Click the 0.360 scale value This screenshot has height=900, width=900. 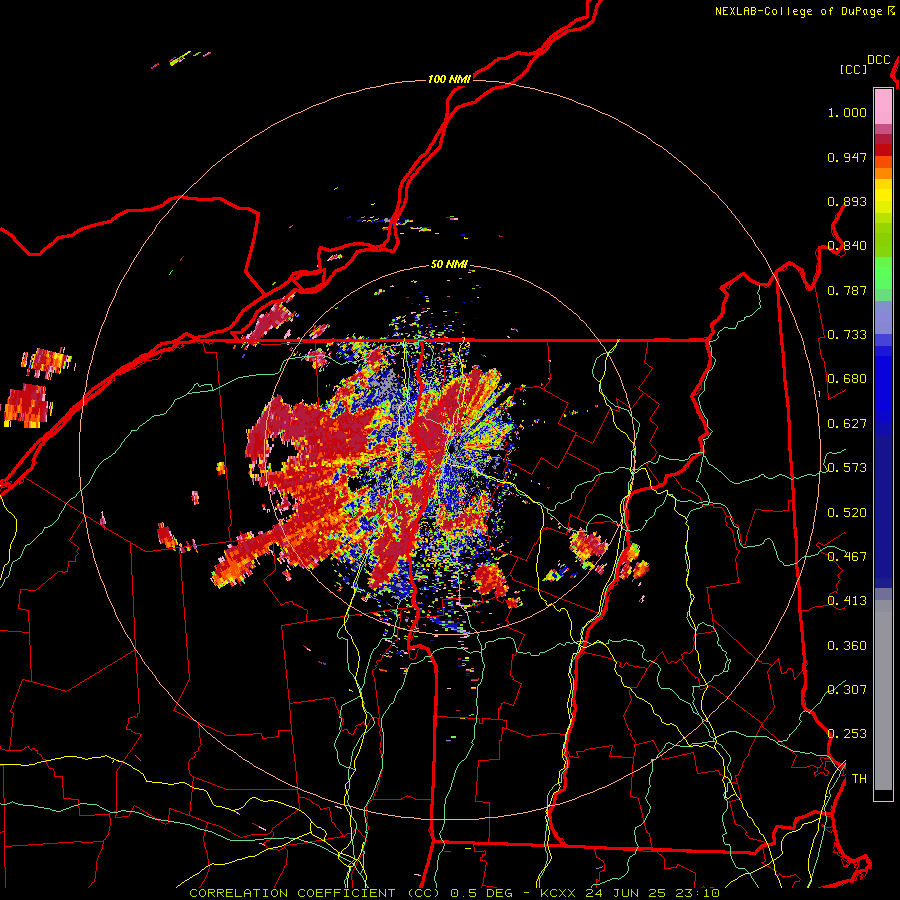tap(847, 646)
